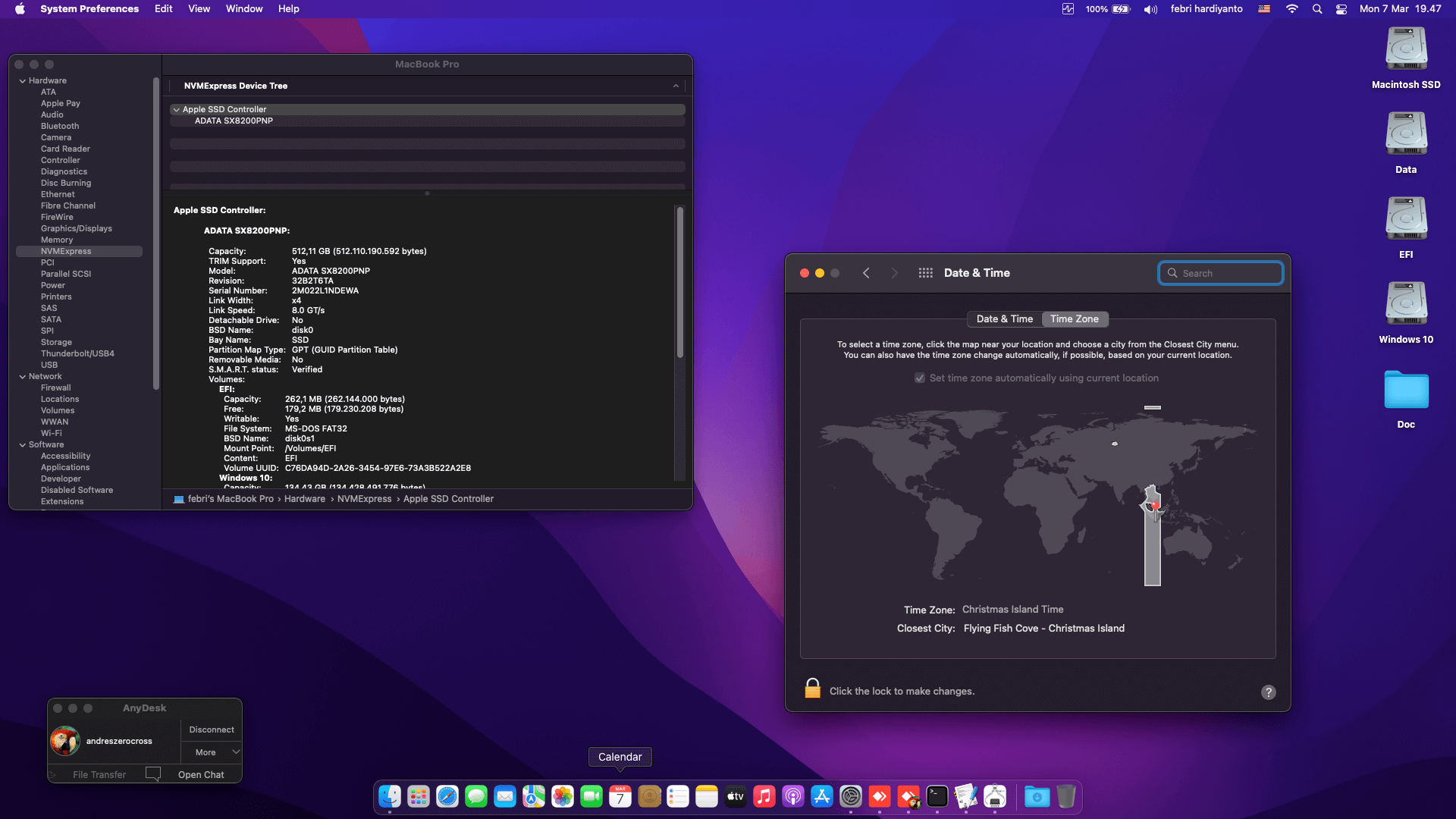The image size is (1456, 819).
Task: Show all preferences with the grid icon
Action: click(926, 273)
